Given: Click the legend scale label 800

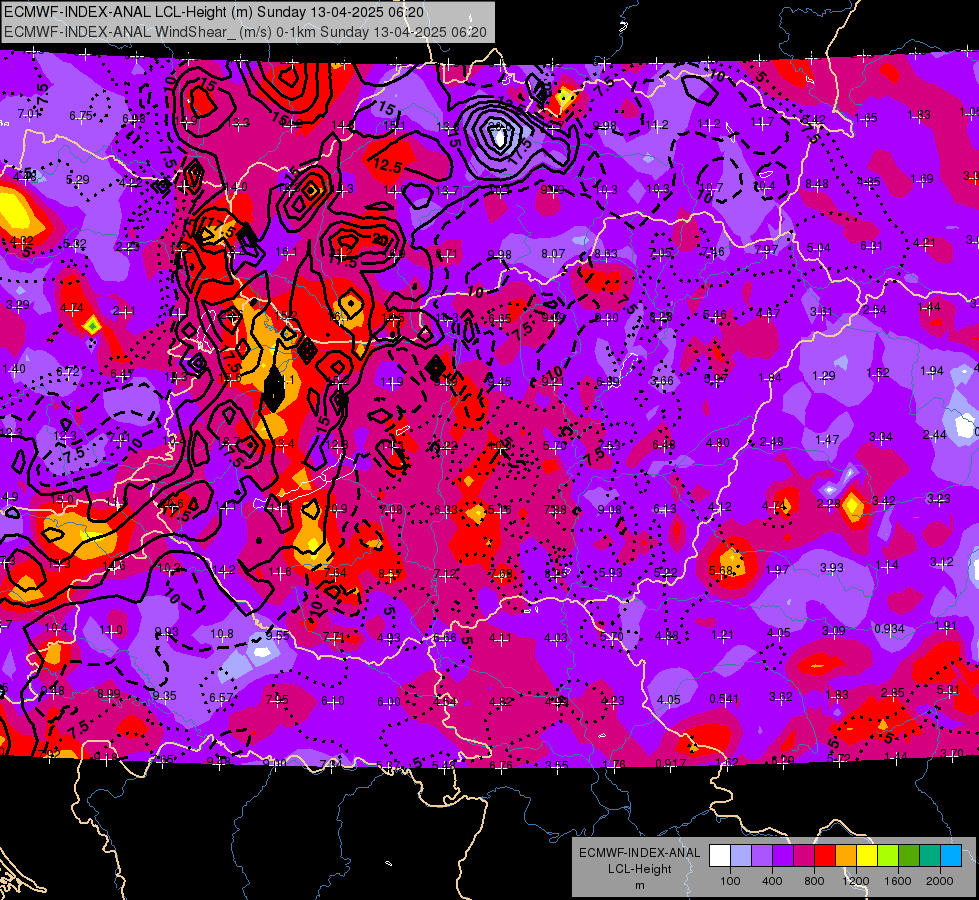Looking at the screenshot, I should [814, 881].
